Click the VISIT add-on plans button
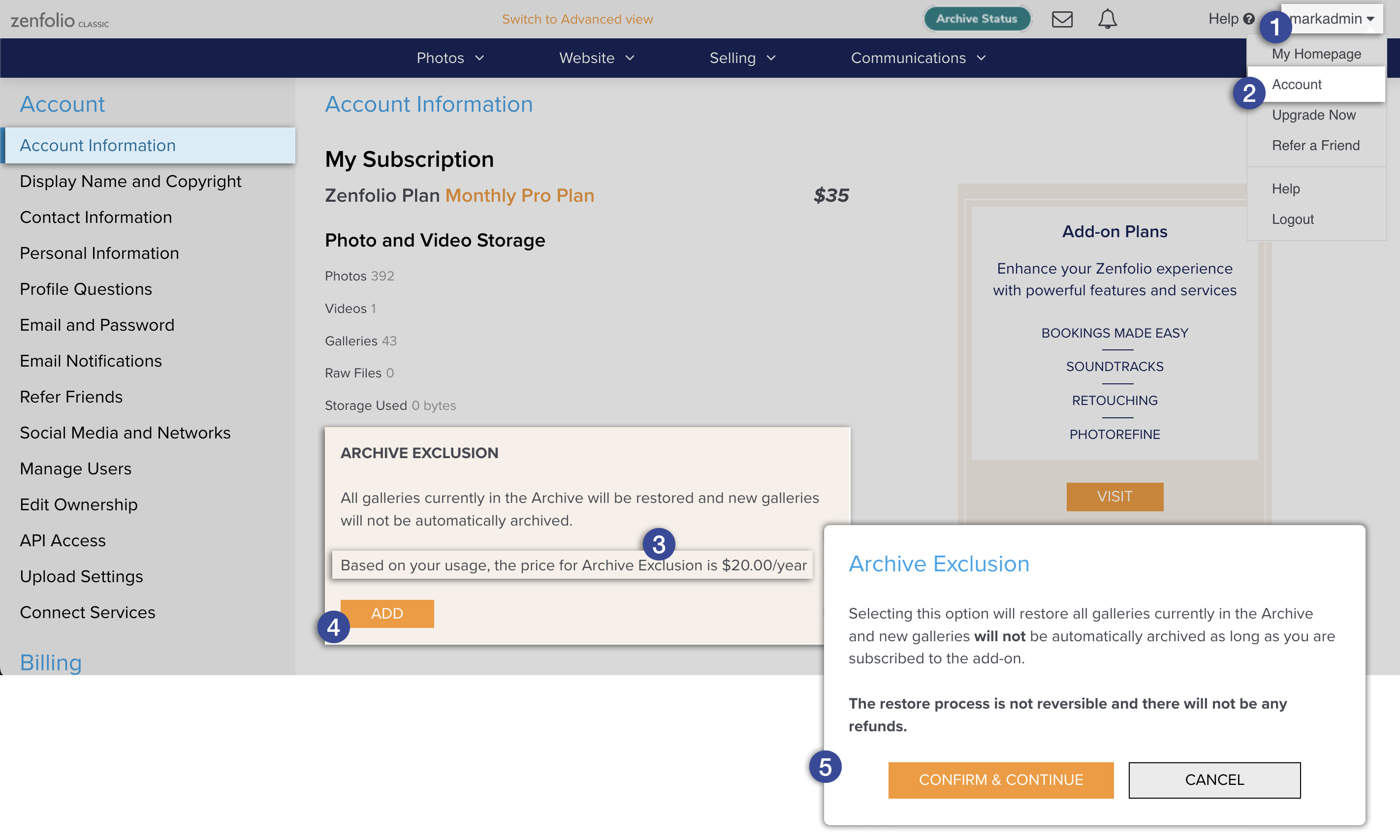This screenshot has width=1400, height=840. [x=1114, y=497]
